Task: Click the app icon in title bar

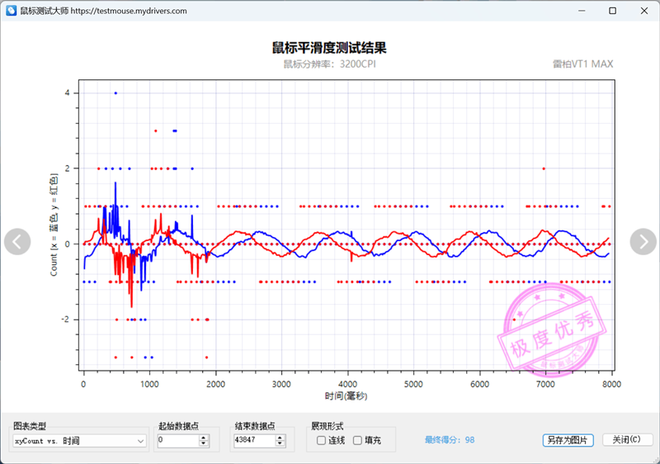Action: (x=10, y=9)
